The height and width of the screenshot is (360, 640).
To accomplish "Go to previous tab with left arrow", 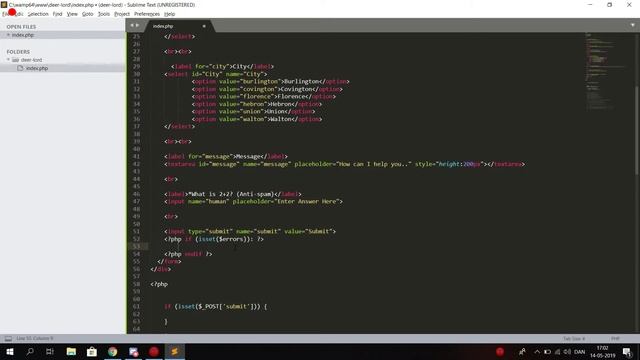I will click(132, 25).
